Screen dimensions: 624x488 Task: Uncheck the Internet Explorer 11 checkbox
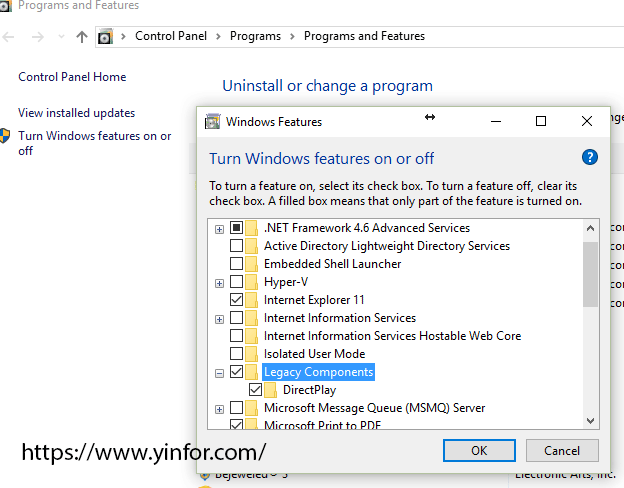click(236, 300)
